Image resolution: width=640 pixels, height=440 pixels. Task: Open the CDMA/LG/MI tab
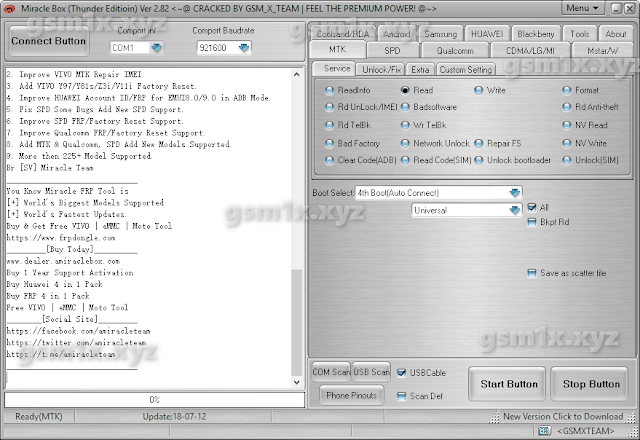tap(530, 51)
